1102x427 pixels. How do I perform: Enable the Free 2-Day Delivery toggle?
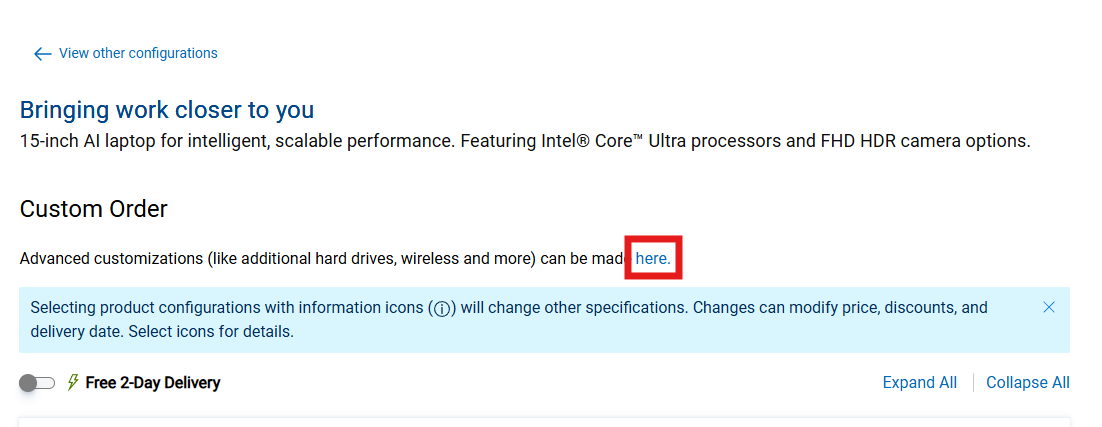(x=36, y=383)
